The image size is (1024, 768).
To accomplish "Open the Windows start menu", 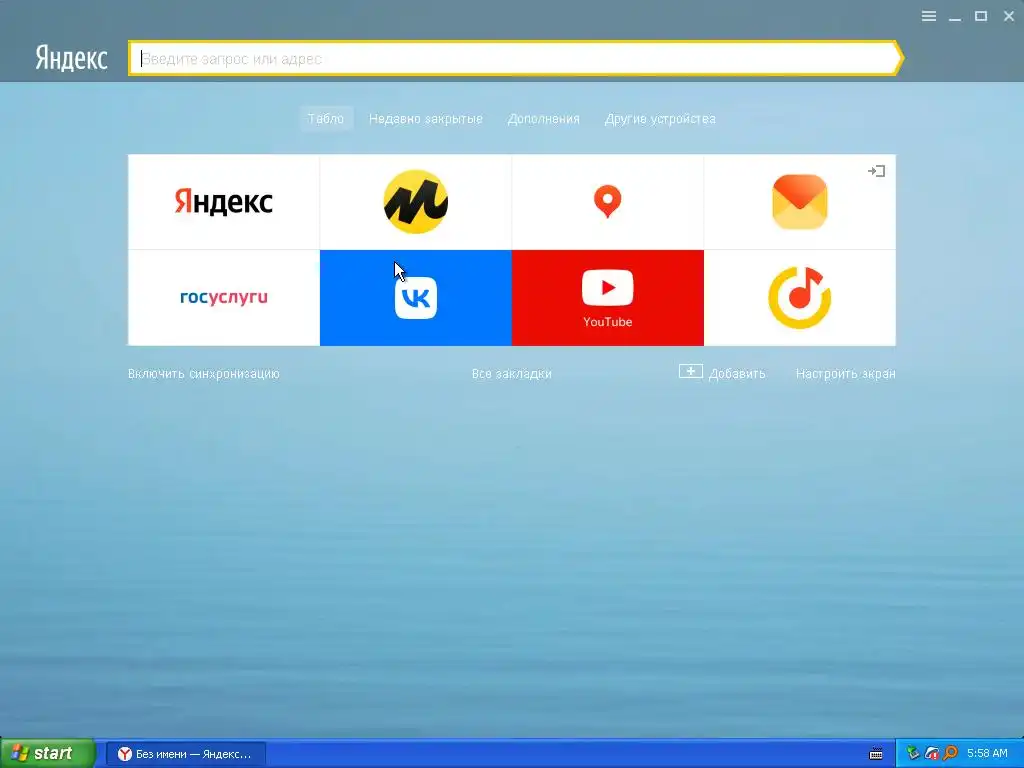I will [x=48, y=753].
